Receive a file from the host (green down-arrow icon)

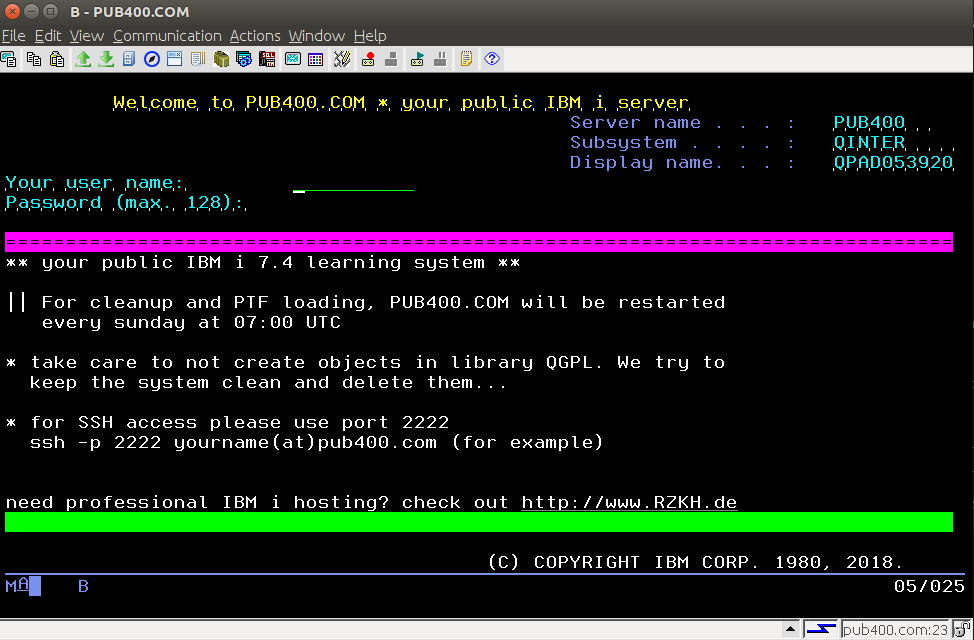pyautogui.click(x=106, y=58)
